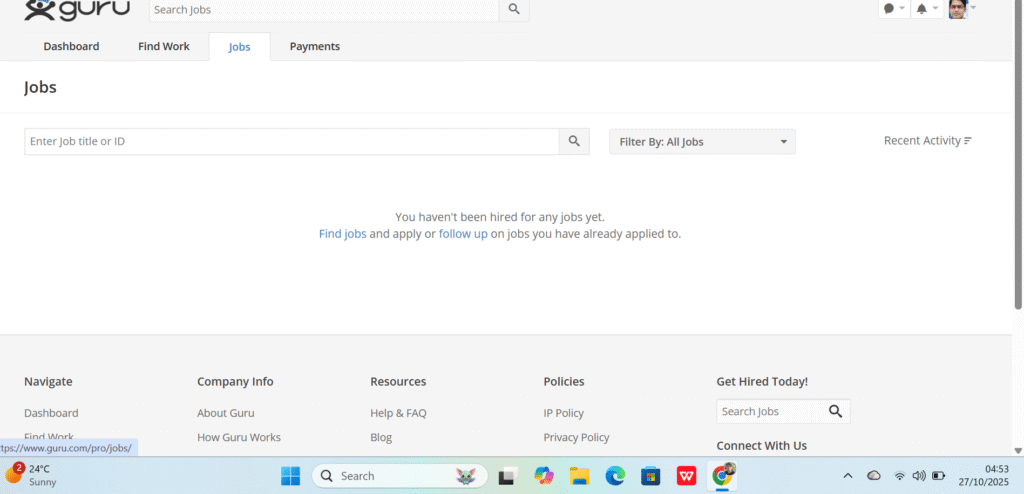
Task: Click the Guru logo in header
Action: (76, 10)
